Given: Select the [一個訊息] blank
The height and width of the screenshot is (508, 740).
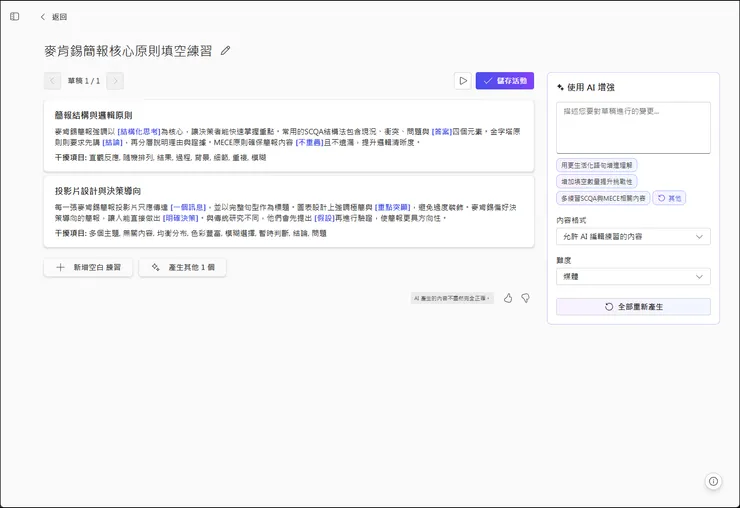Looking at the screenshot, I should pyautogui.click(x=188, y=207).
